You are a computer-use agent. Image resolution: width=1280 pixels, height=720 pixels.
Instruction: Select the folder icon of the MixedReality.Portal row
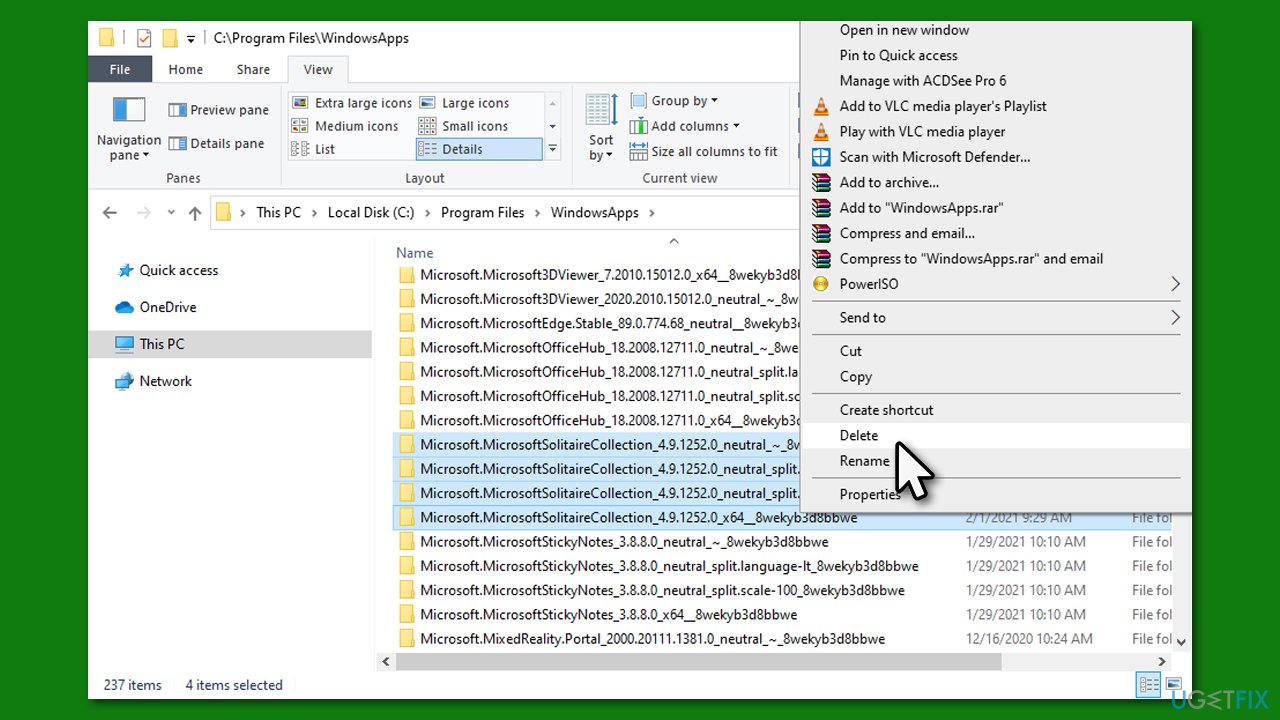click(406, 639)
